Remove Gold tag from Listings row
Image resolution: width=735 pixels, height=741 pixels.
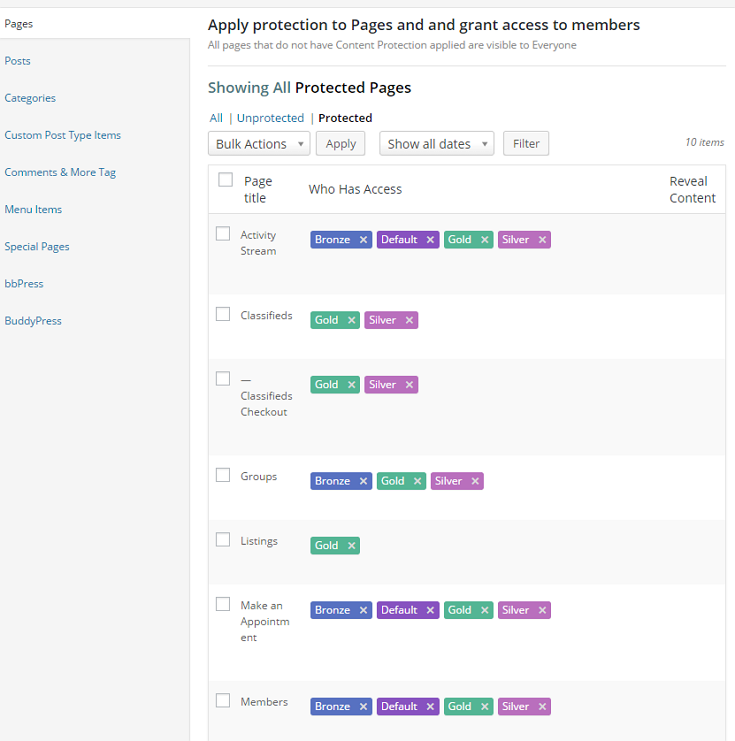(x=351, y=546)
